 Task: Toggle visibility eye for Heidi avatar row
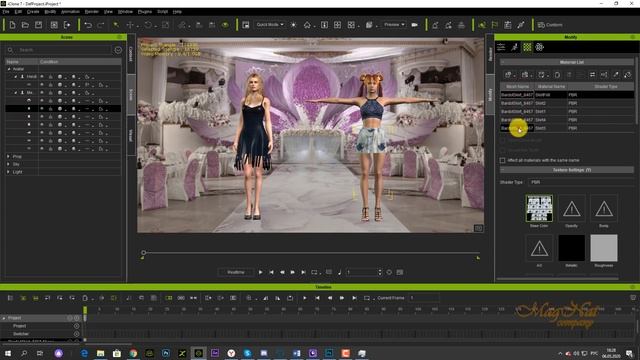42,77
